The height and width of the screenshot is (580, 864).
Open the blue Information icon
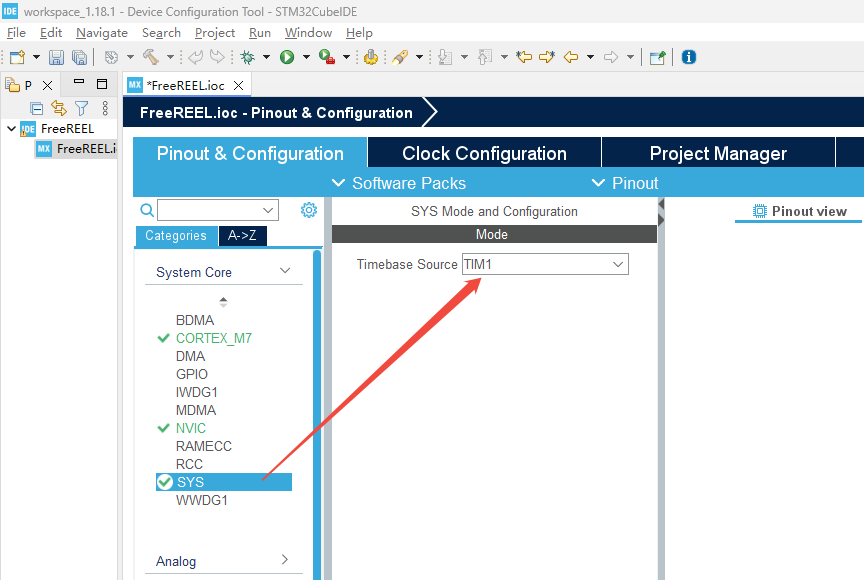coord(689,57)
